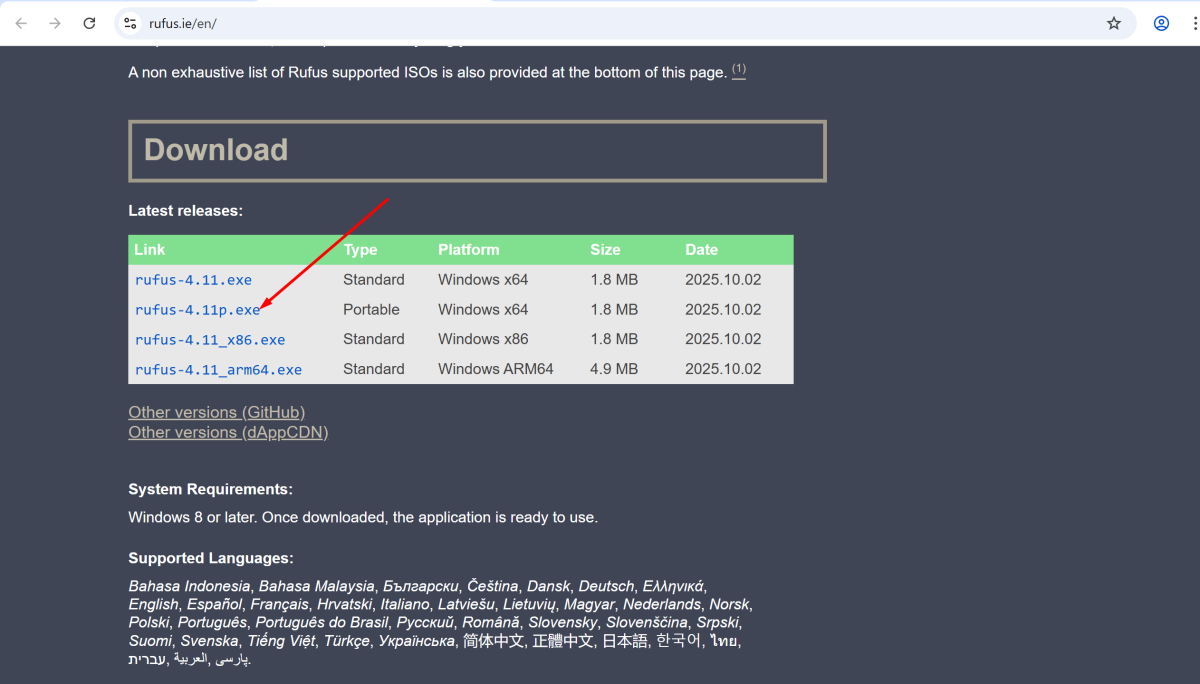Click the Date column header
The width and height of the screenshot is (1200, 684).
pos(701,250)
